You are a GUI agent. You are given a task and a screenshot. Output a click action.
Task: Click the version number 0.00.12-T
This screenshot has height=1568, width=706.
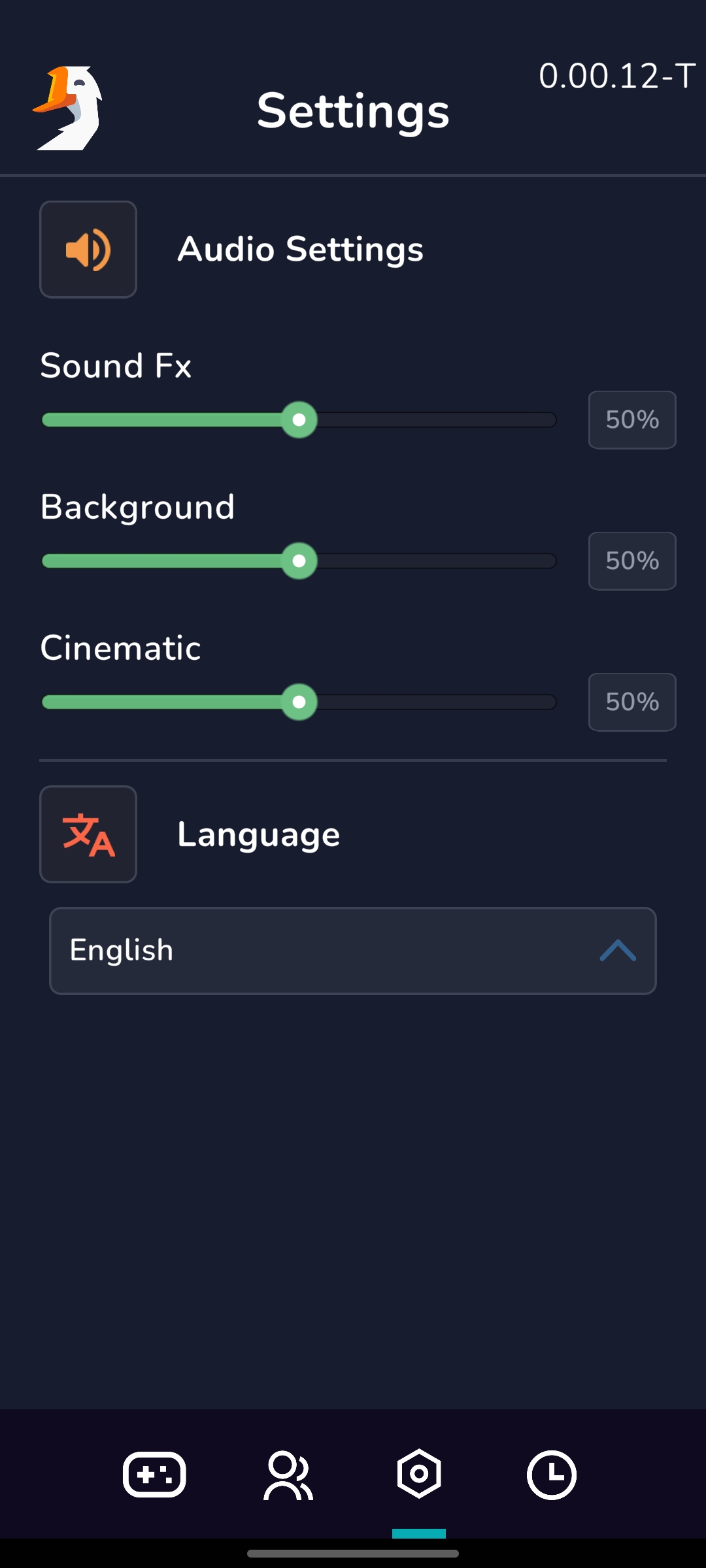[617, 76]
